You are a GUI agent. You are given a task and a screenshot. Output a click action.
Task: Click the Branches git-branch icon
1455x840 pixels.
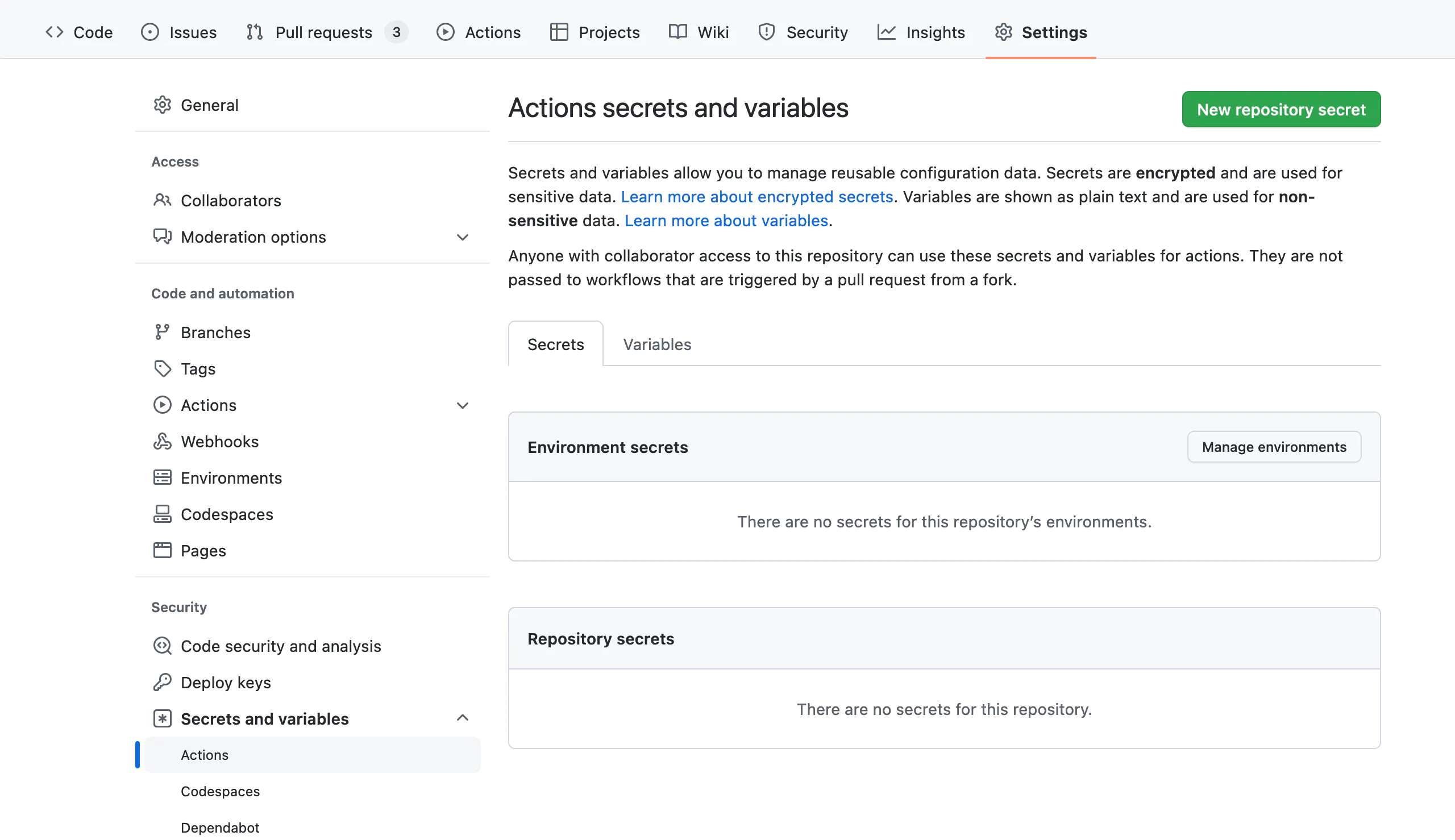[163, 332]
